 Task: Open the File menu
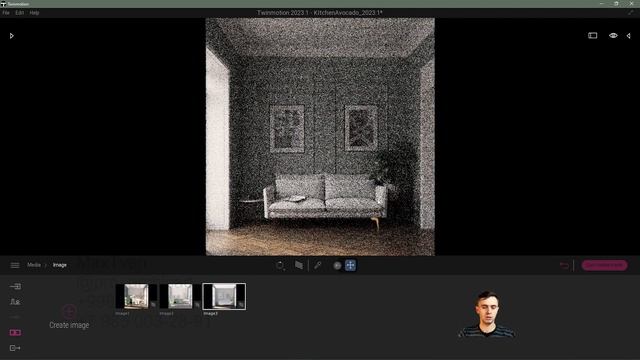click(6, 13)
